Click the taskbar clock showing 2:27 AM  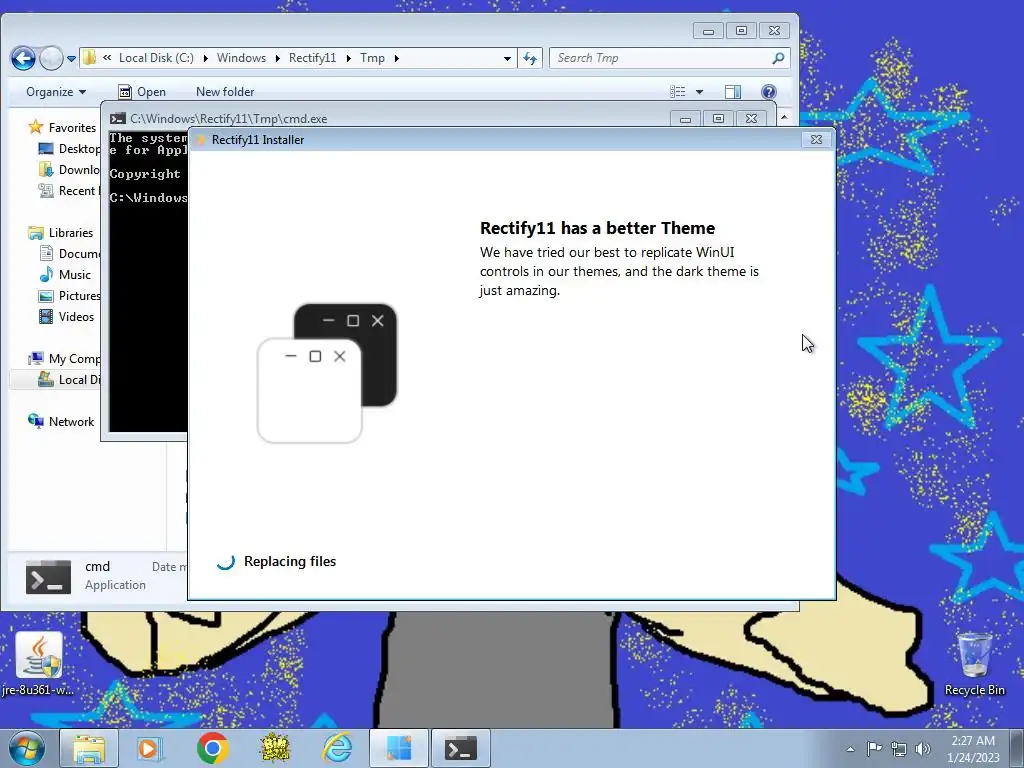973,749
